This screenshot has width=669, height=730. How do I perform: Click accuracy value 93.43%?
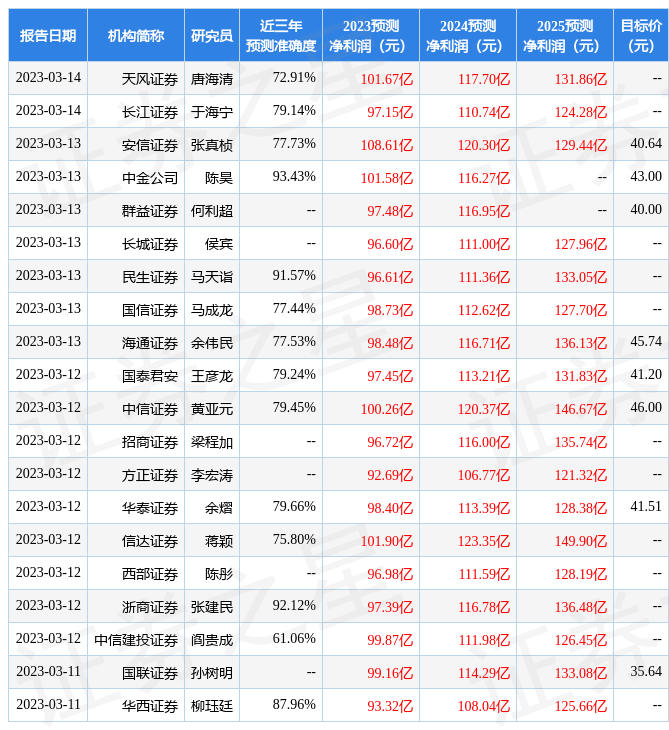[294, 176]
